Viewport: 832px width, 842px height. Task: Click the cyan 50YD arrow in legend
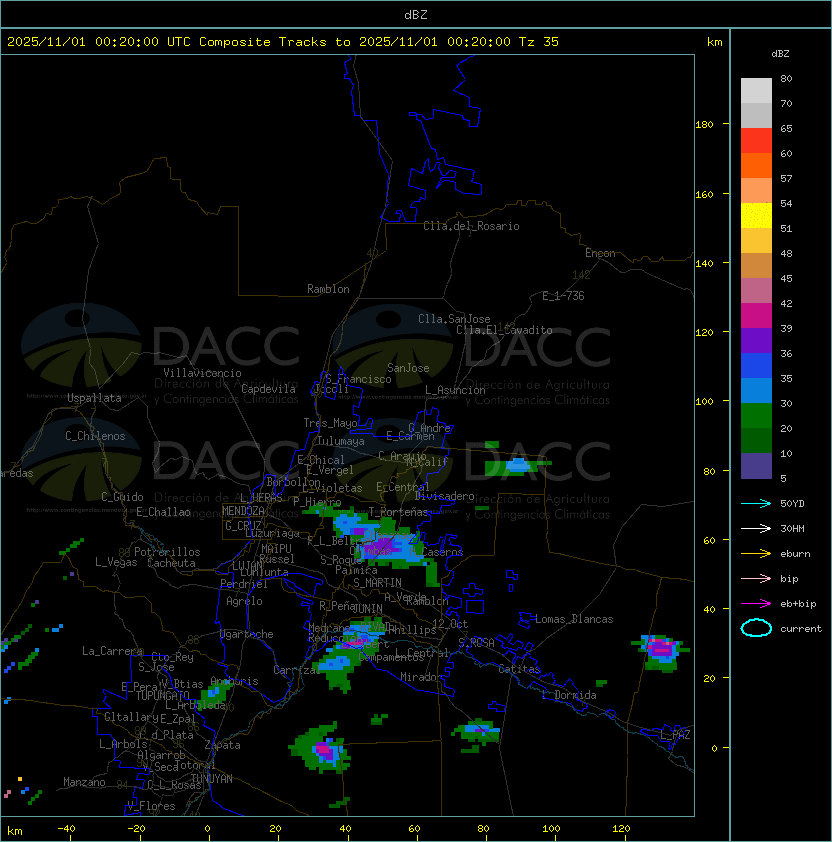tap(756, 504)
